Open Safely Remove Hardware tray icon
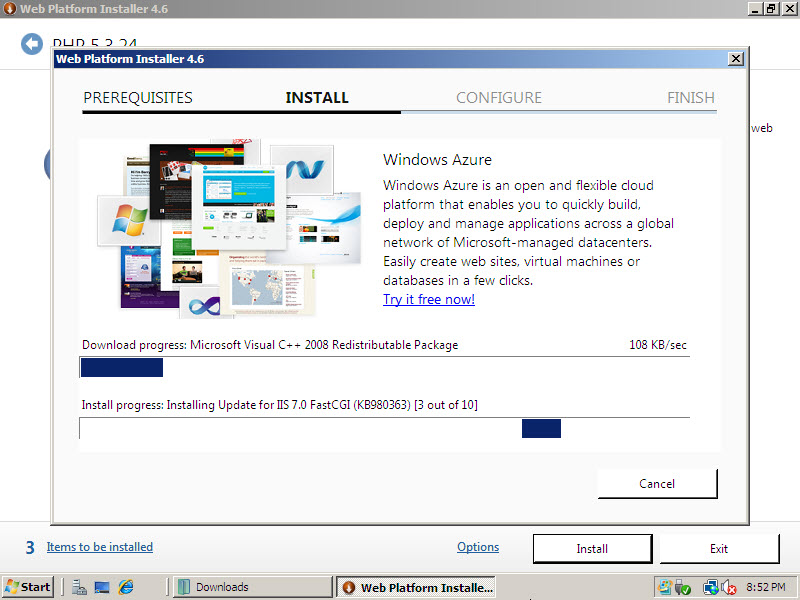This screenshot has width=800, height=600. click(x=683, y=588)
